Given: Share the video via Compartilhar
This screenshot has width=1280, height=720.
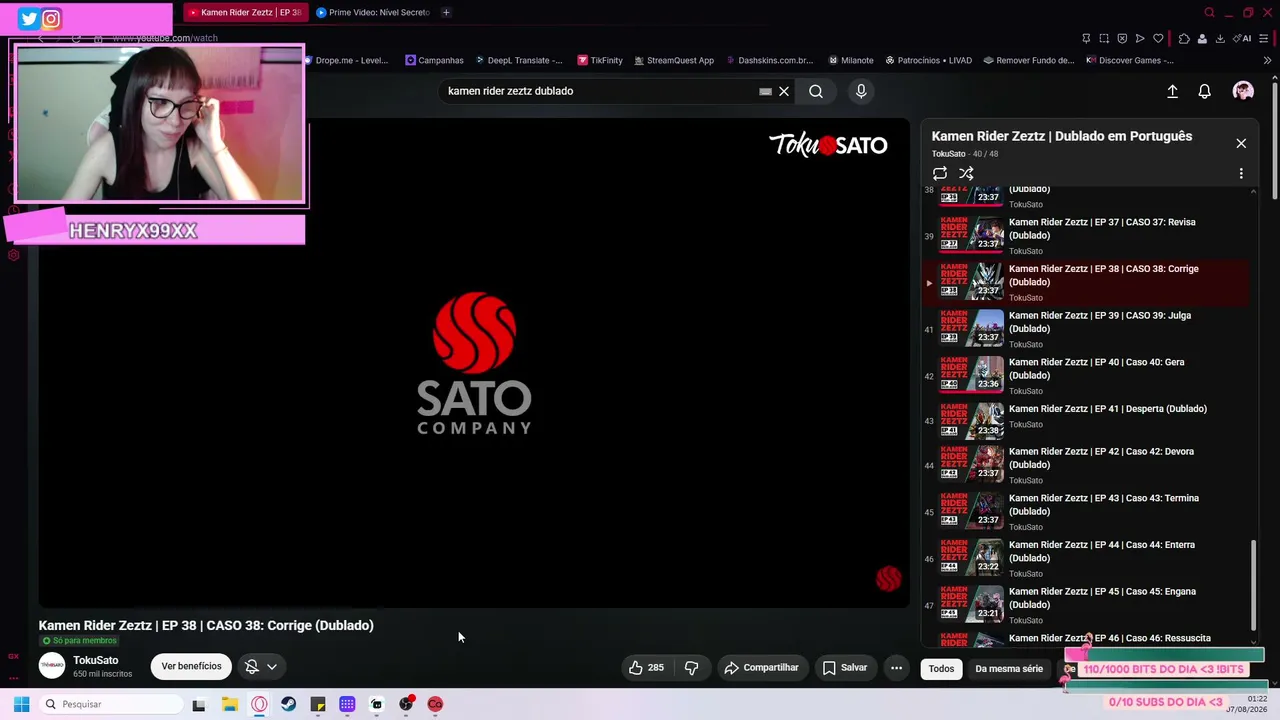Looking at the screenshot, I should pos(762,667).
